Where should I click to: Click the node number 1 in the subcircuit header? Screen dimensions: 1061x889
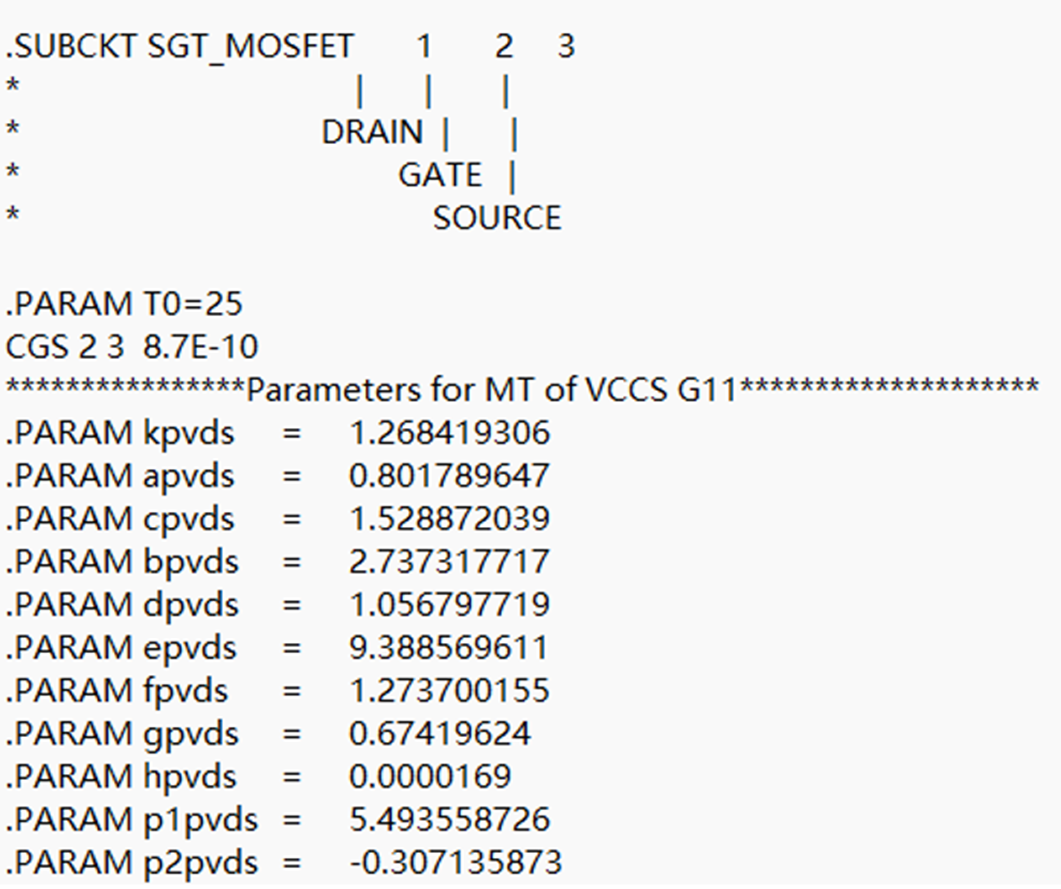[425, 46]
